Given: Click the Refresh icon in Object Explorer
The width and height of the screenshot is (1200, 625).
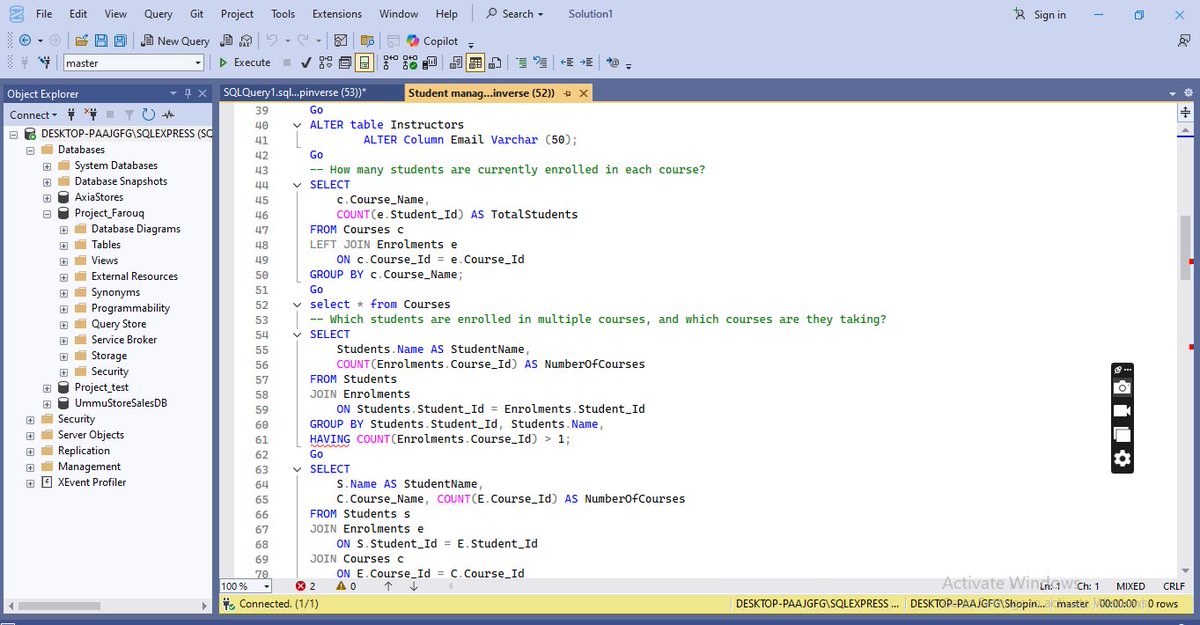Looking at the screenshot, I should point(148,115).
